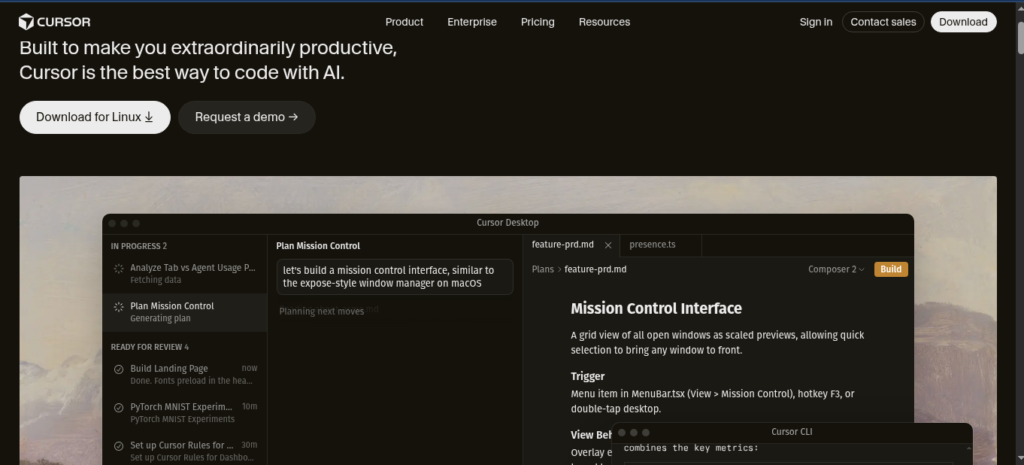1024x465 pixels.
Task: Click the Cursor cube logo icon
Action: pyautogui.click(x=25, y=22)
